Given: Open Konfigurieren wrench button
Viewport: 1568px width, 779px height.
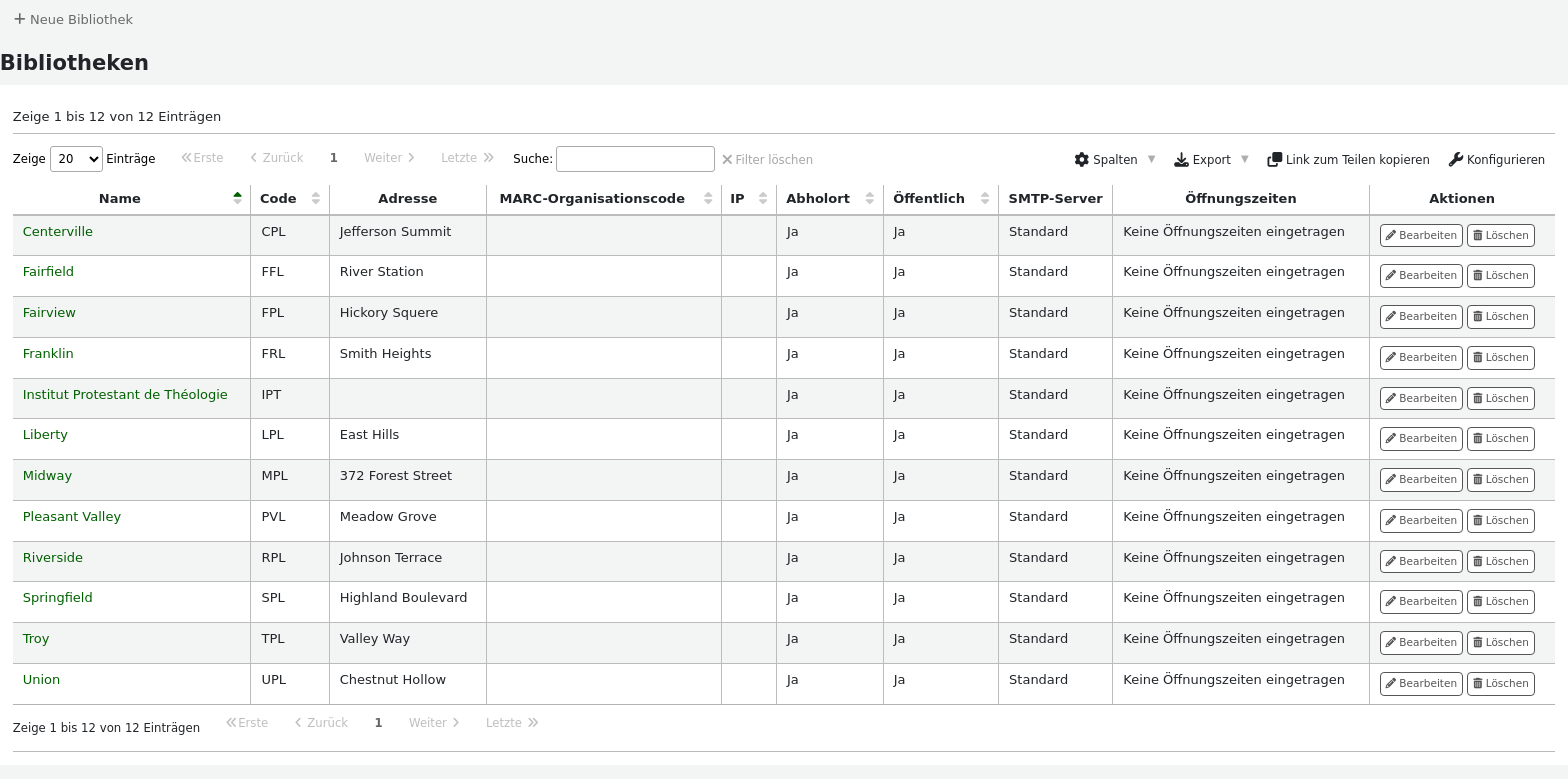Looking at the screenshot, I should coord(1496,159).
